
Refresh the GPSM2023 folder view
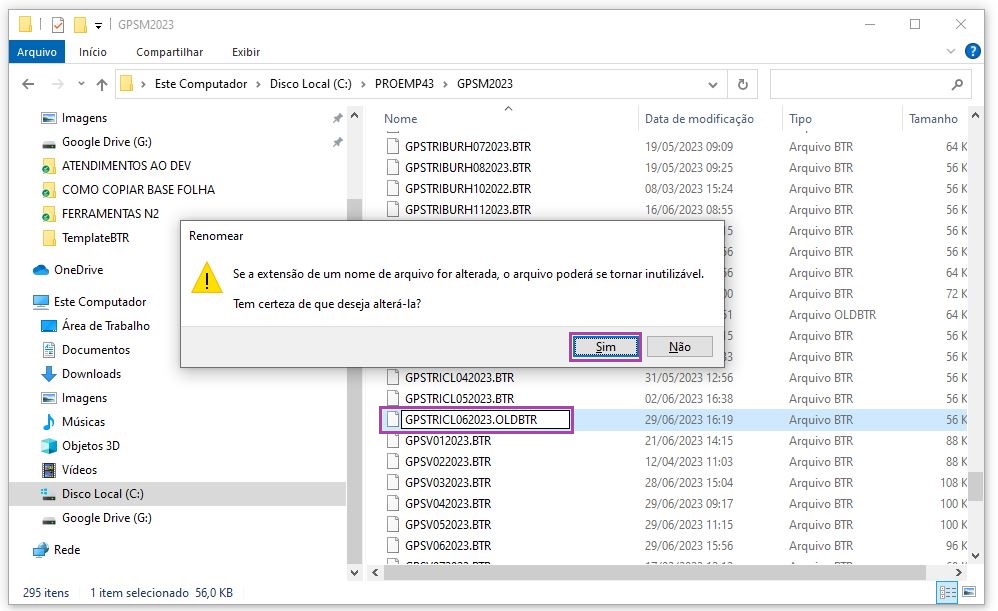pyautogui.click(x=742, y=84)
